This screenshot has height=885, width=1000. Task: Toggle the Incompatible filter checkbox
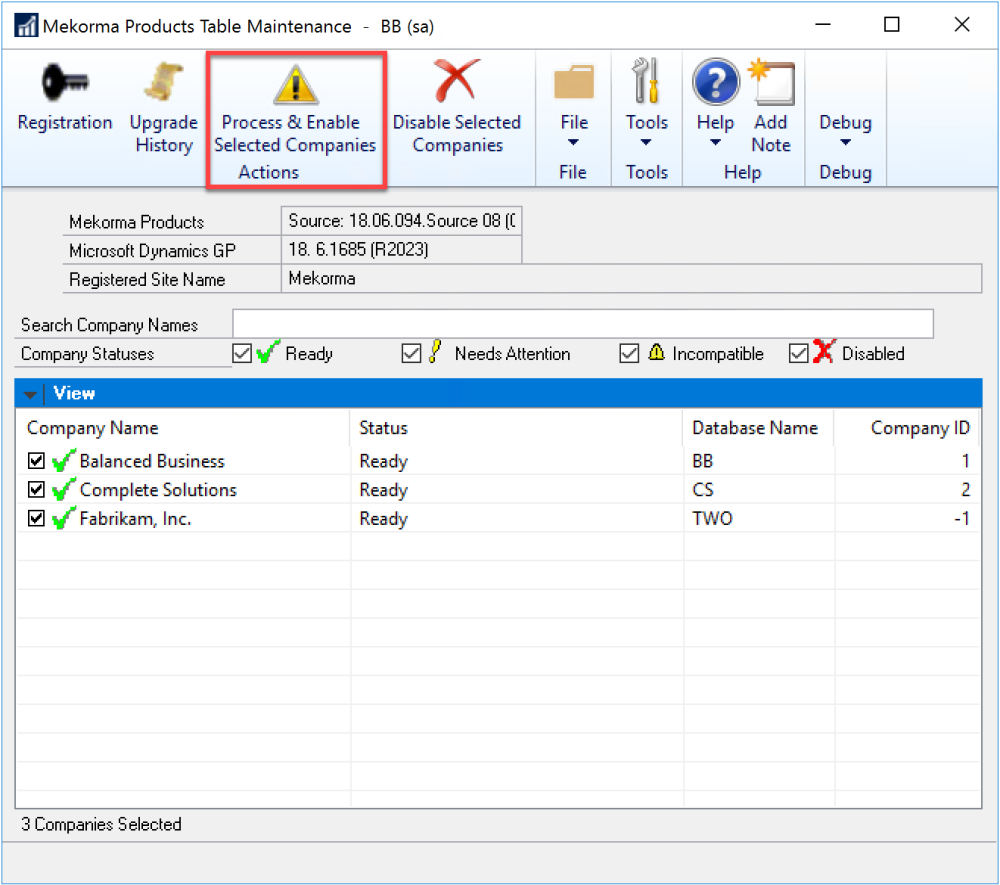pos(629,353)
